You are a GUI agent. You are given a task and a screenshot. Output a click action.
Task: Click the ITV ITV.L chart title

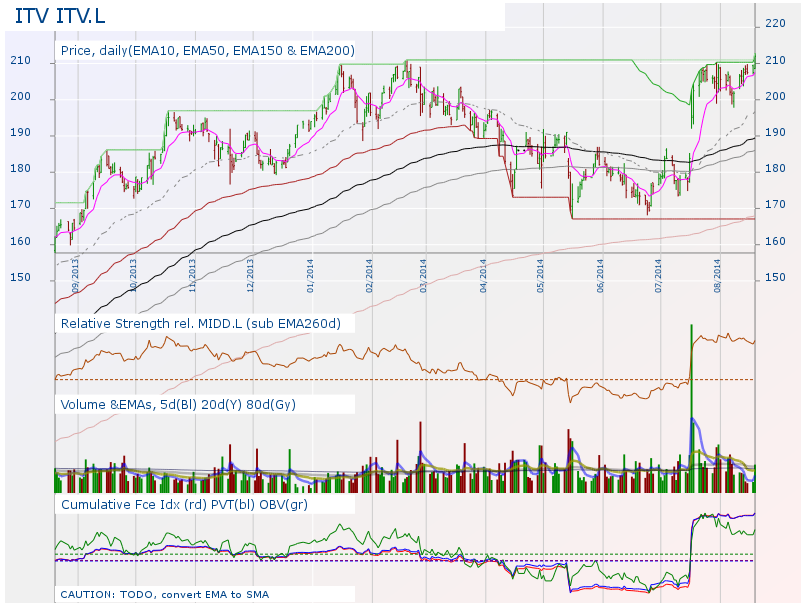pyautogui.click(x=60, y=16)
